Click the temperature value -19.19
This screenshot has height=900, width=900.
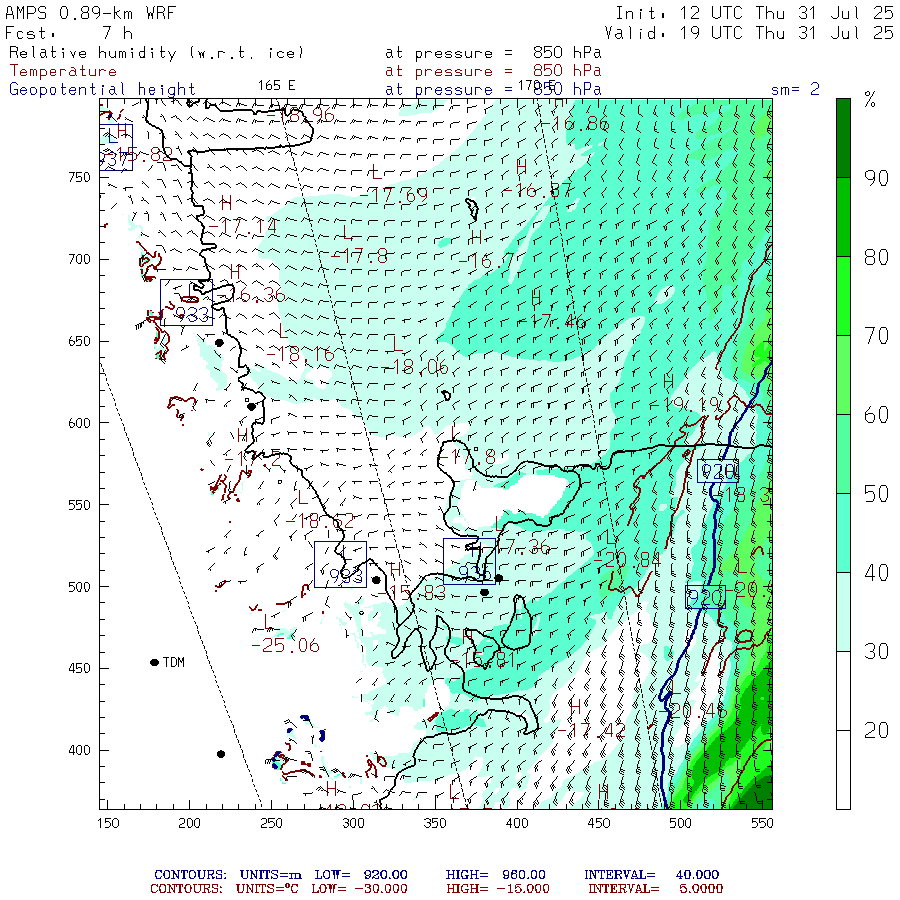tap(684, 405)
